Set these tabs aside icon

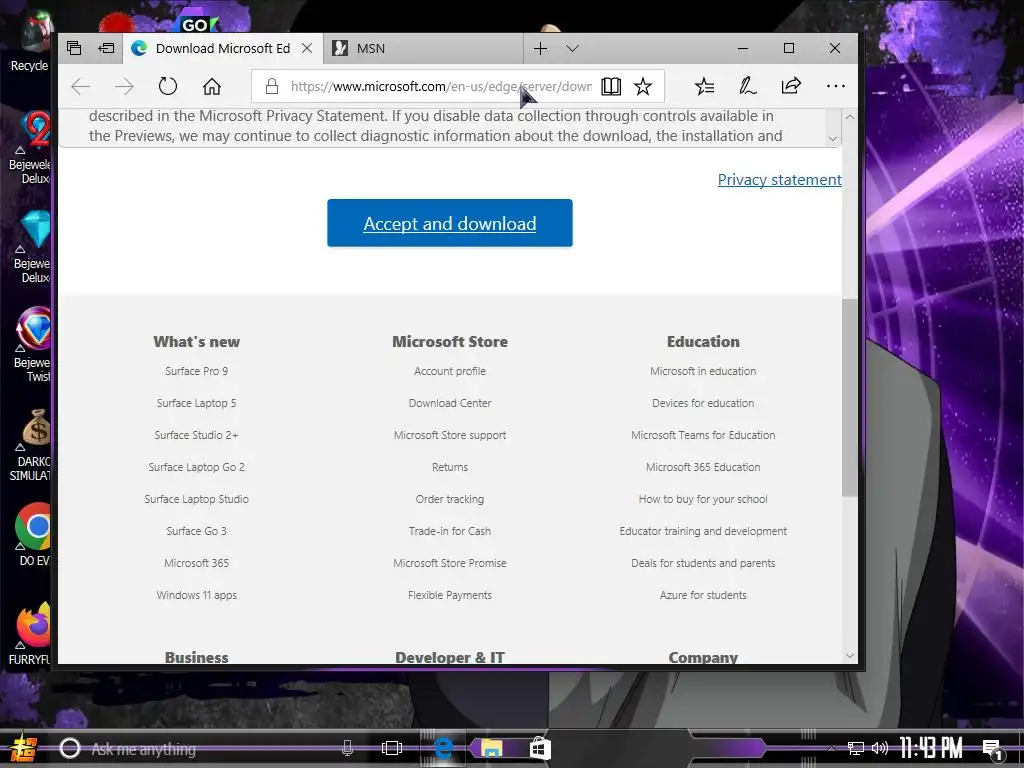click(106, 48)
